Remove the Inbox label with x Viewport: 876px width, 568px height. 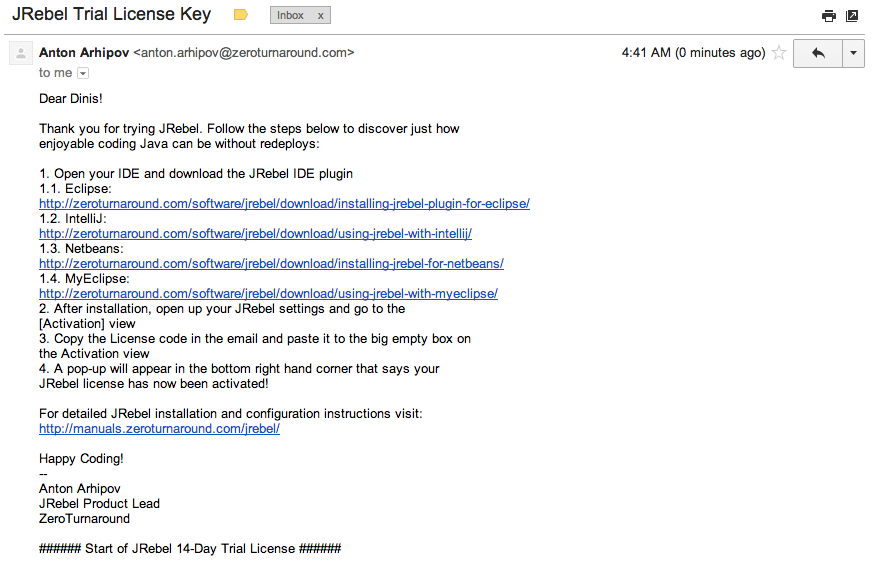click(320, 16)
